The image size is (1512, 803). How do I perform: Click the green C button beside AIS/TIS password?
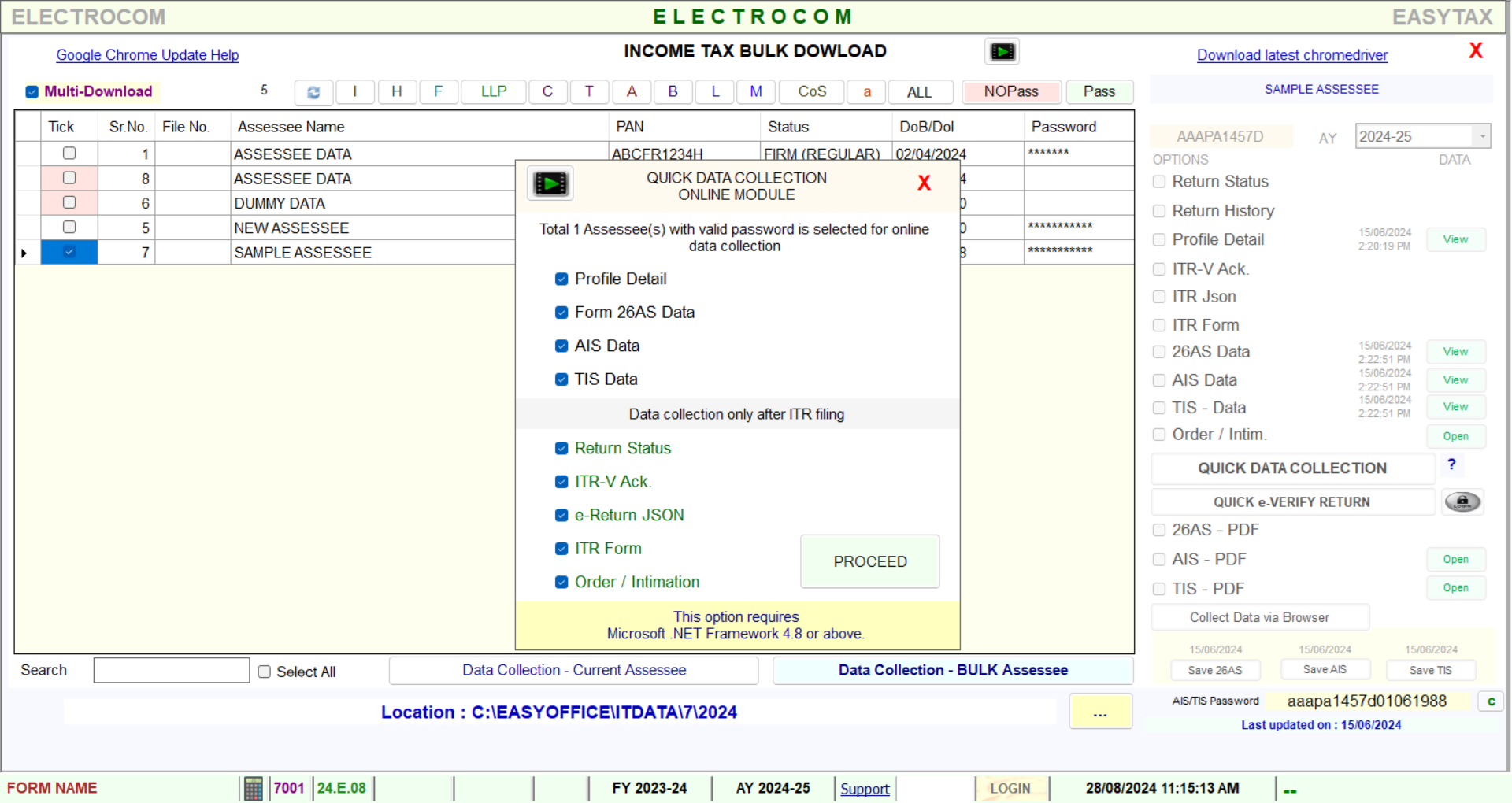(1491, 701)
